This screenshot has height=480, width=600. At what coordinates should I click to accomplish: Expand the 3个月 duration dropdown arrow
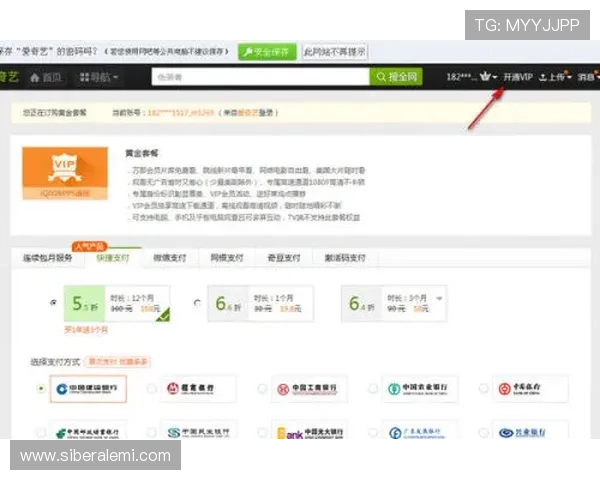(439, 298)
